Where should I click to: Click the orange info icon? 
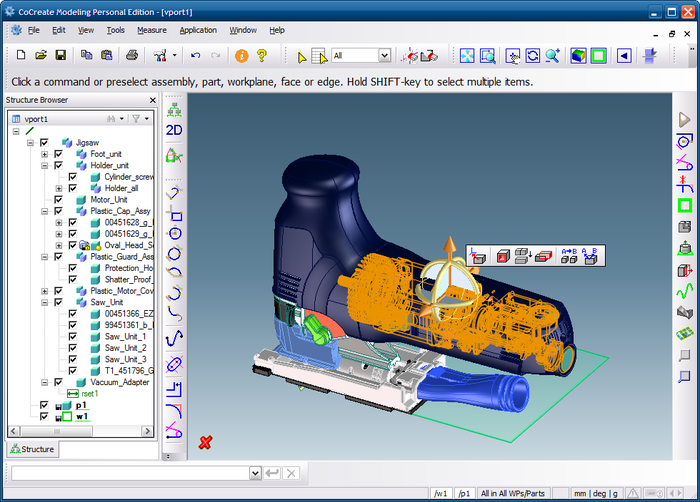click(x=242, y=55)
